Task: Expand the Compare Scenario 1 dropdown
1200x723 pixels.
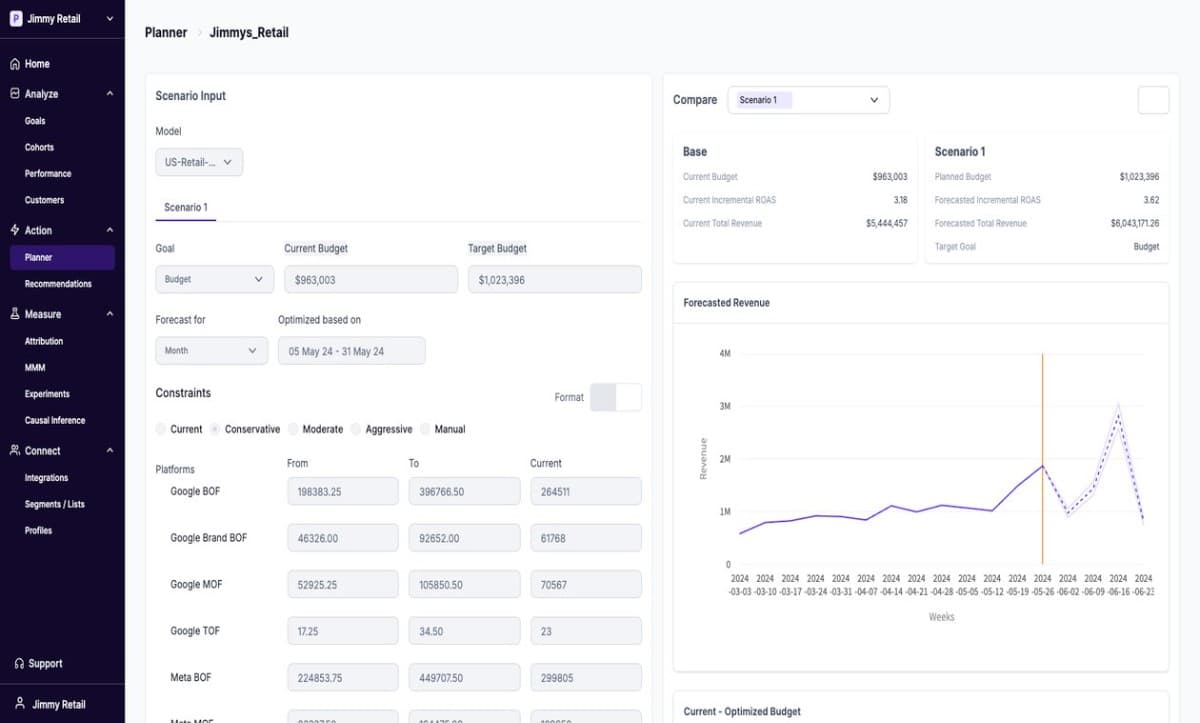Action: point(808,100)
